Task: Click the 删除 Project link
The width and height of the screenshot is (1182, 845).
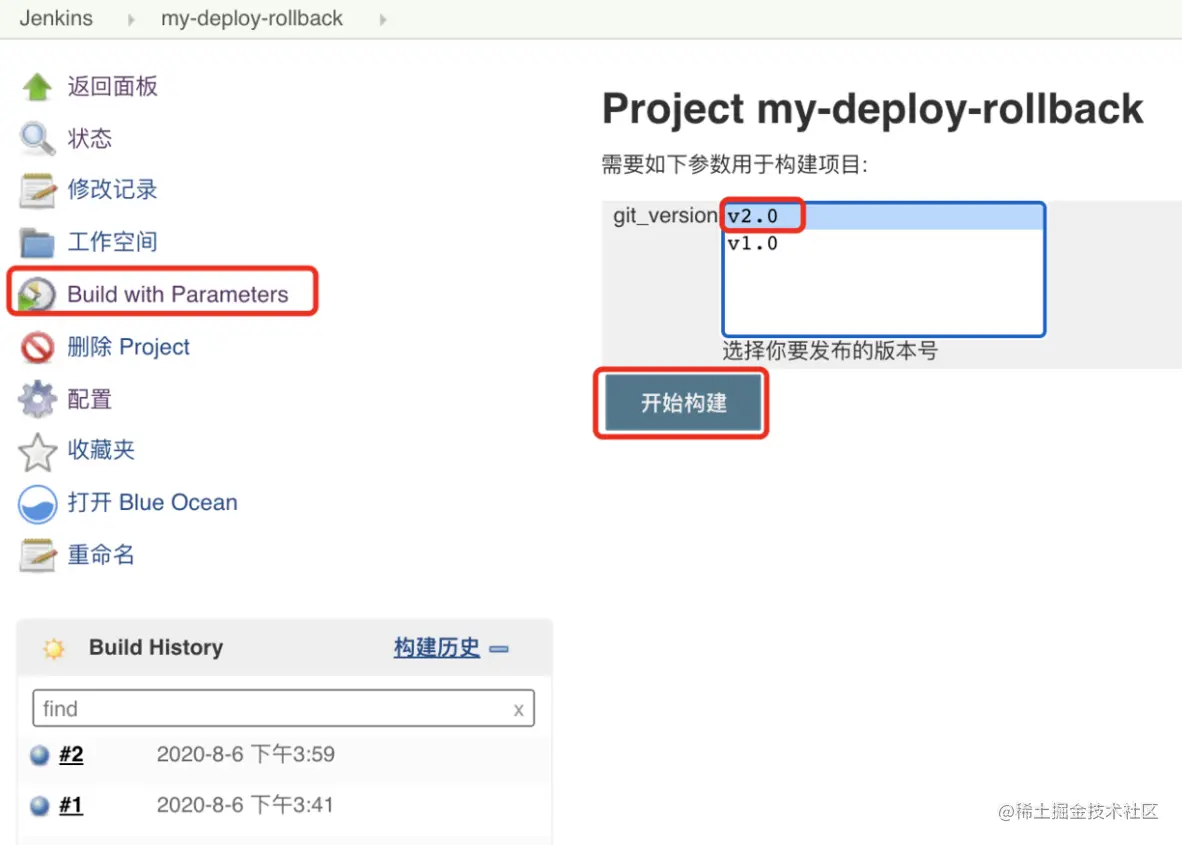Action: click(128, 347)
